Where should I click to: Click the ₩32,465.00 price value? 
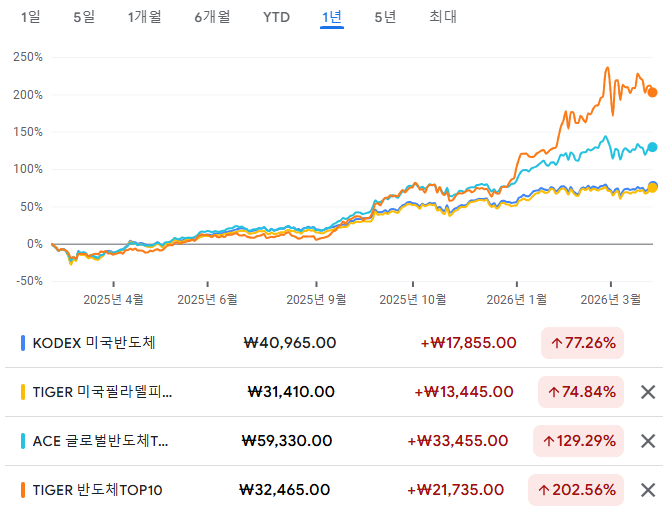(x=285, y=490)
